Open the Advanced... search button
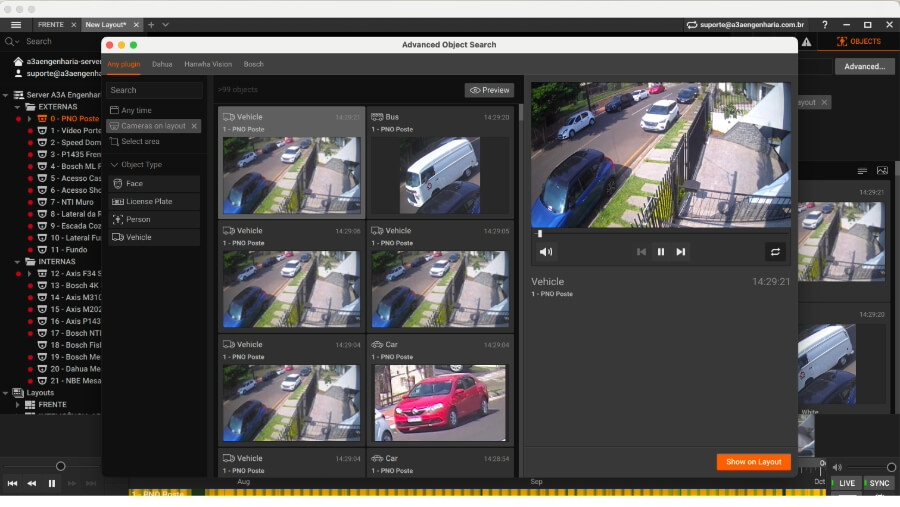The image size is (900, 507). [864, 67]
